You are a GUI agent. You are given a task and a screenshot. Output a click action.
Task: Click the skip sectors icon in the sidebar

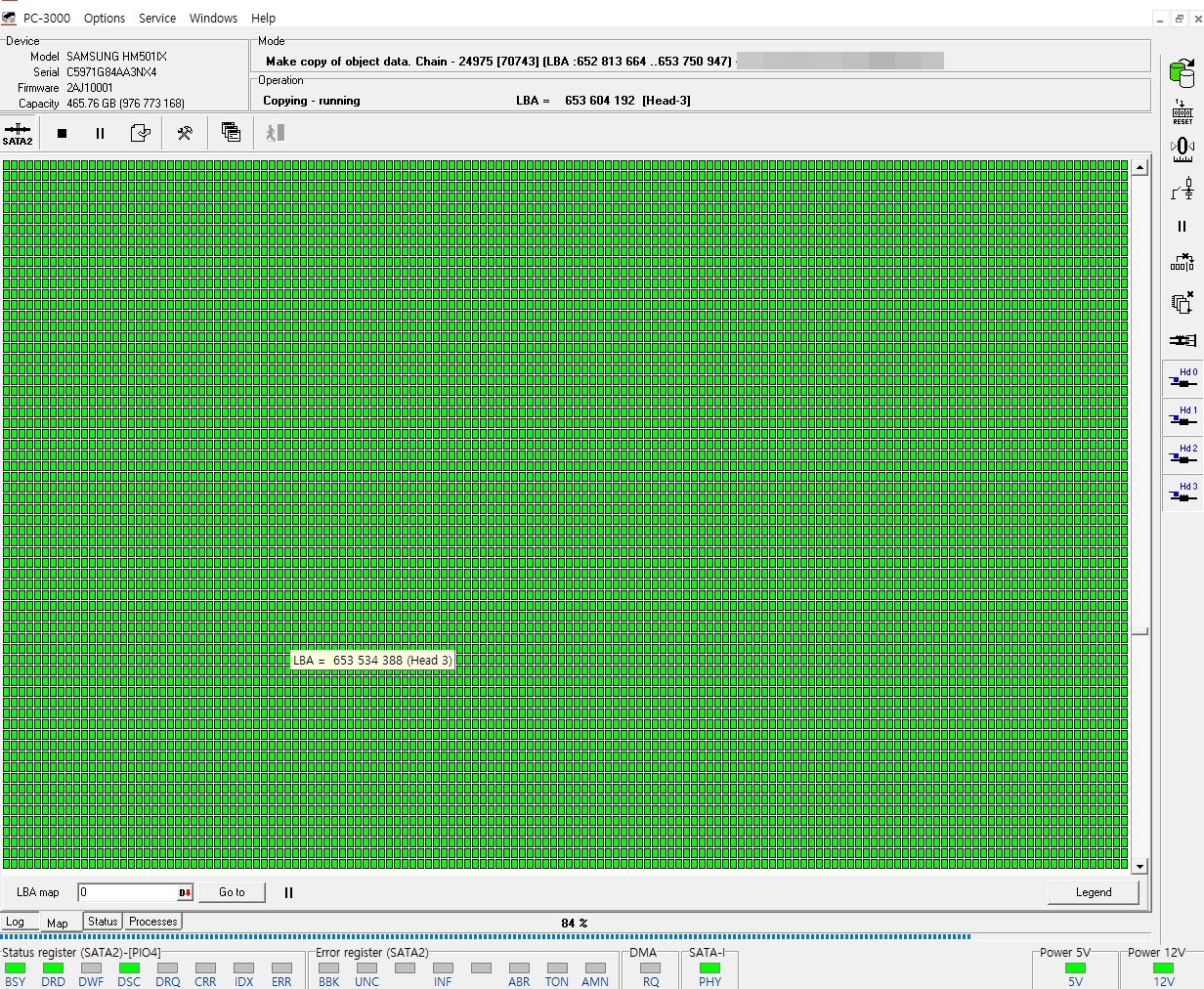(x=1182, y=263)
